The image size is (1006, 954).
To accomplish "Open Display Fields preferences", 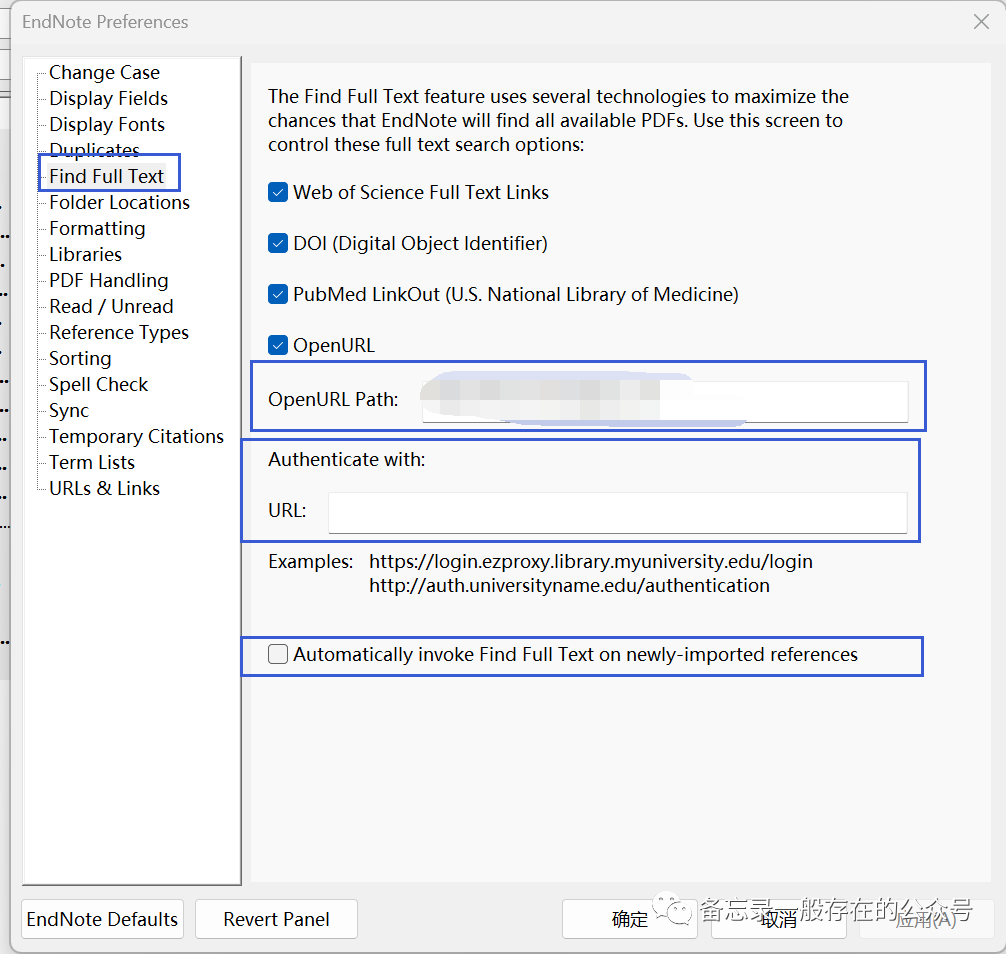I will (x=108, y=98).
